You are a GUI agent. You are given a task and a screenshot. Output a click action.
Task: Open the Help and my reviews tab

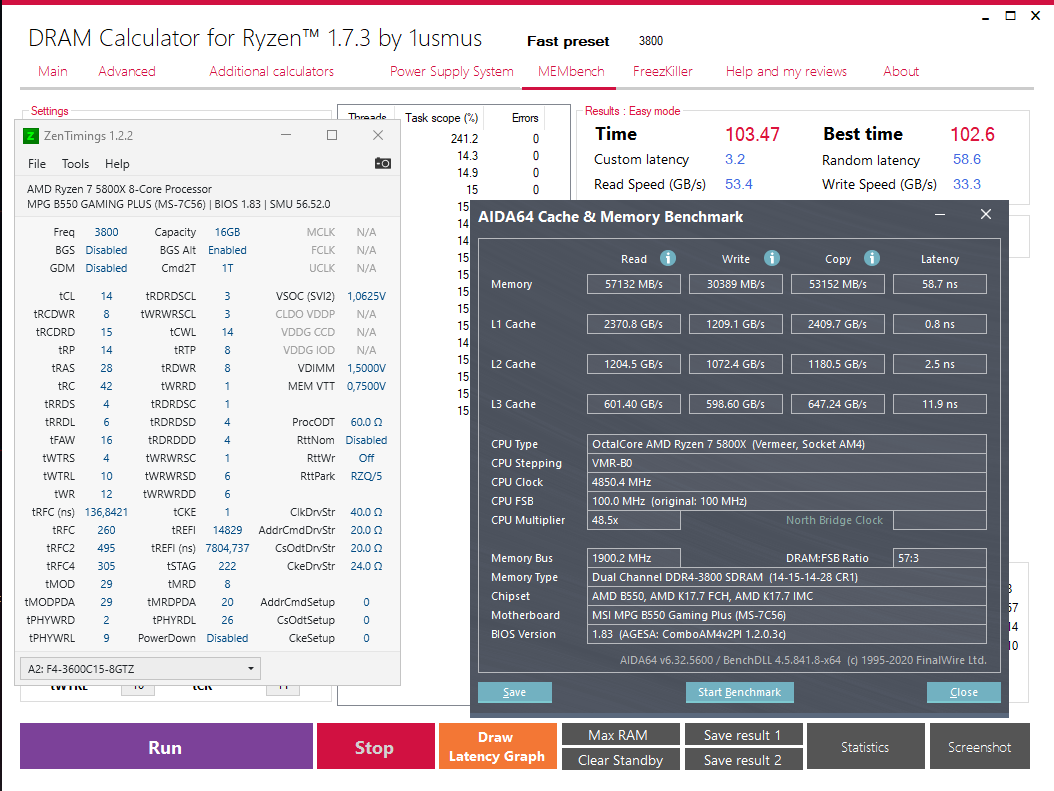pos(786,71)
